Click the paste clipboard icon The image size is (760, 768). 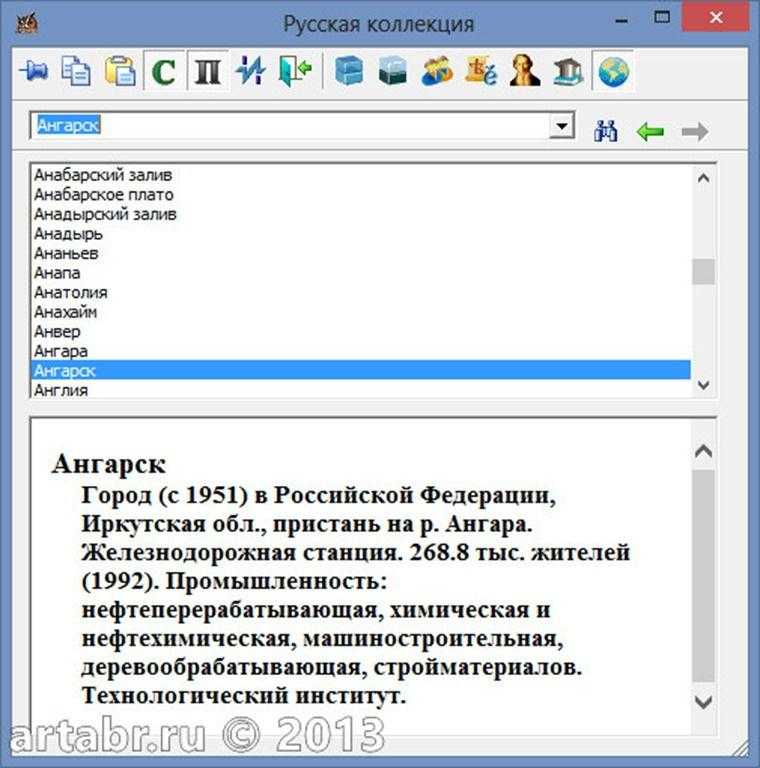(x=120, y=71)
